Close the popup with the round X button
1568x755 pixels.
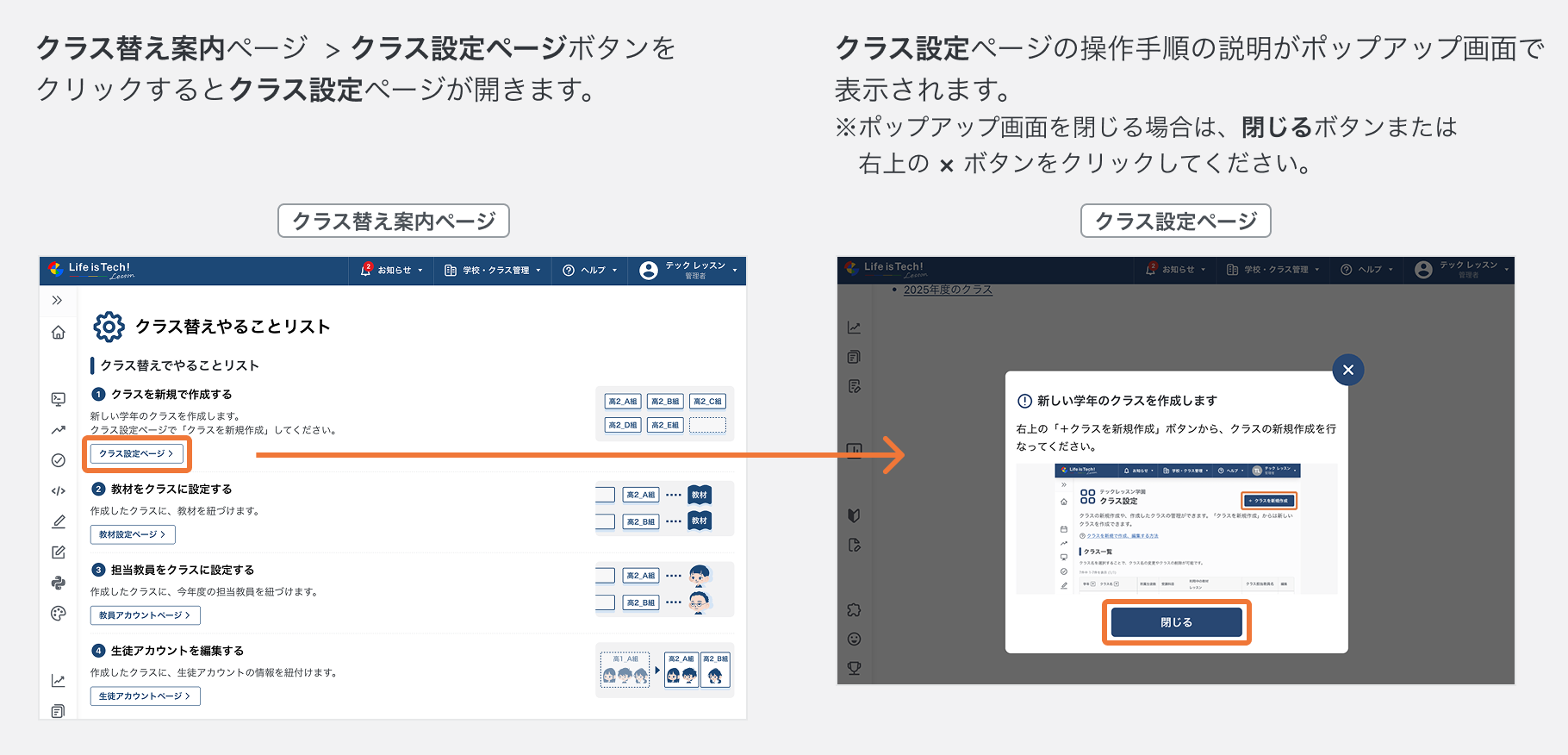(1348, 370)
